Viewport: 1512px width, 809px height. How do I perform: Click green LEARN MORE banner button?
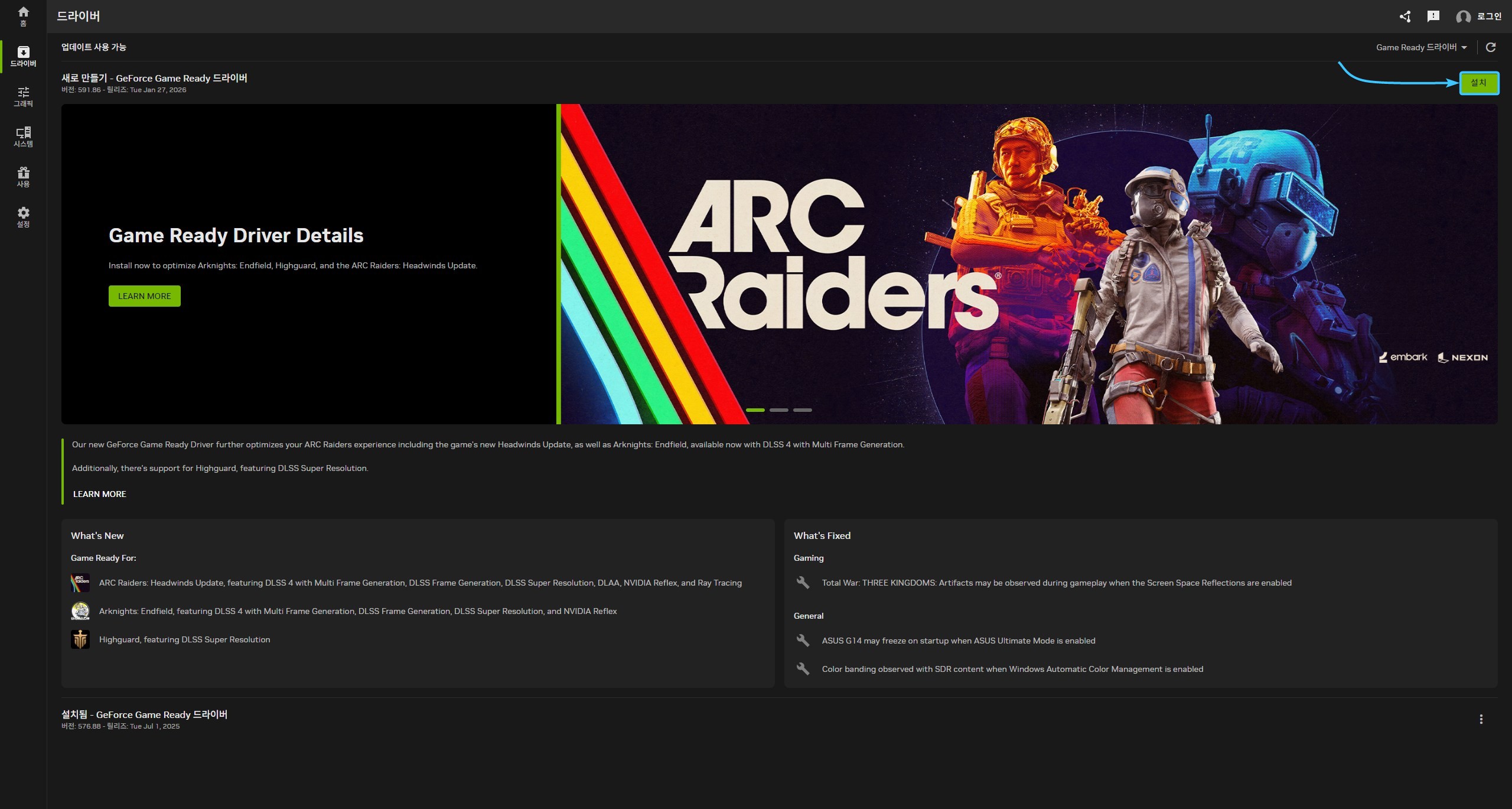[x=144, y=296]
